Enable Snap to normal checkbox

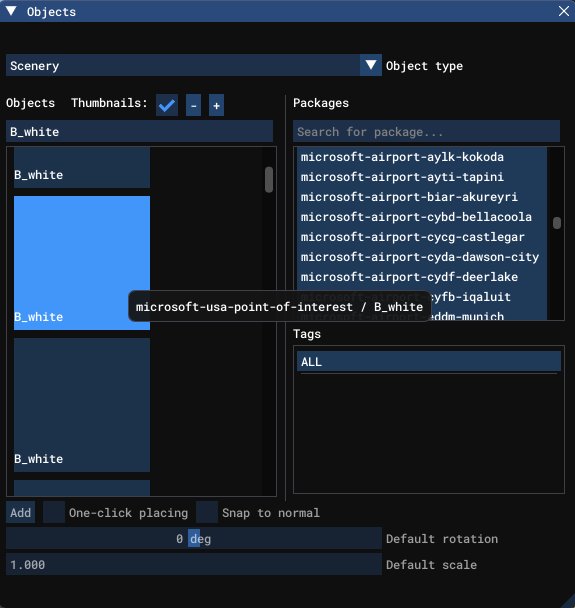tap(207, 513)
